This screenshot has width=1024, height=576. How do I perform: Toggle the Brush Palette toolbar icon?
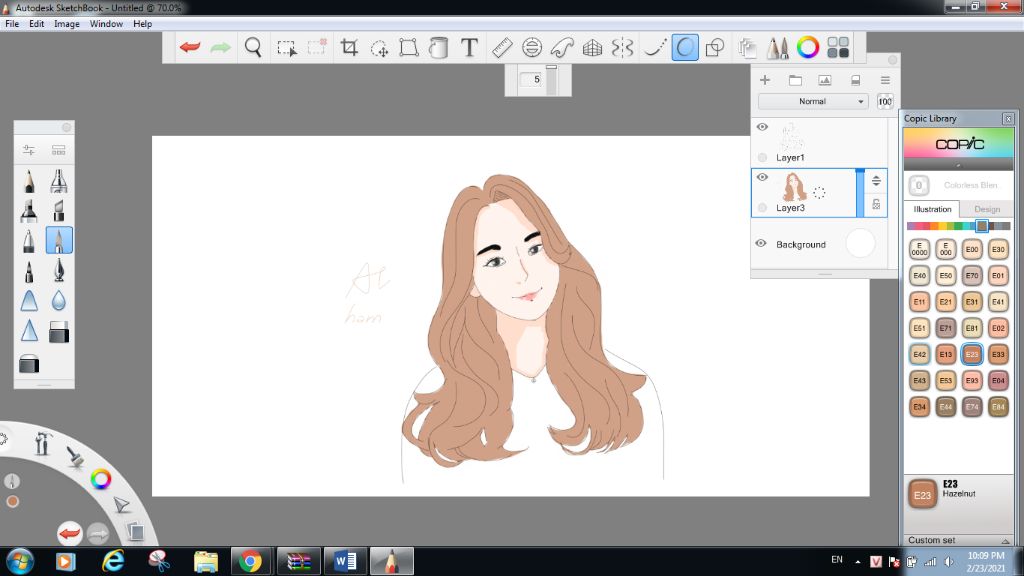click(777, 47)
